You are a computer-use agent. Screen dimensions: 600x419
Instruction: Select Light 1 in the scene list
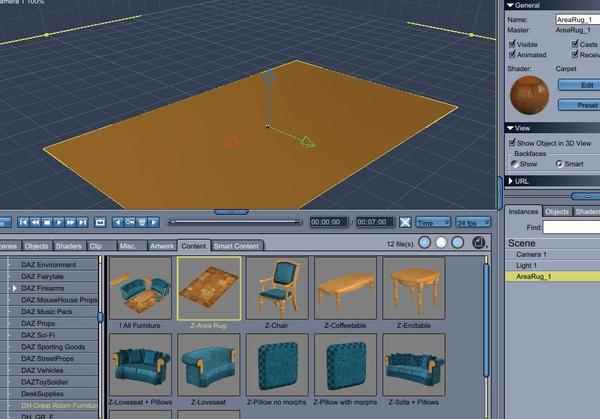[552, 265]
